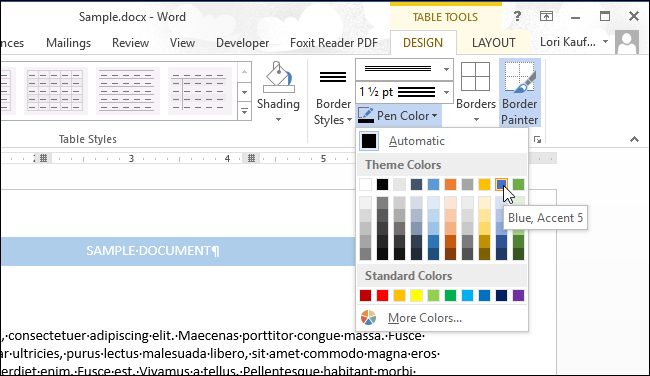Image resolution: width=650 pixels, height=376 pixels.
Task: Choose standard orange color
Action: 400,295
